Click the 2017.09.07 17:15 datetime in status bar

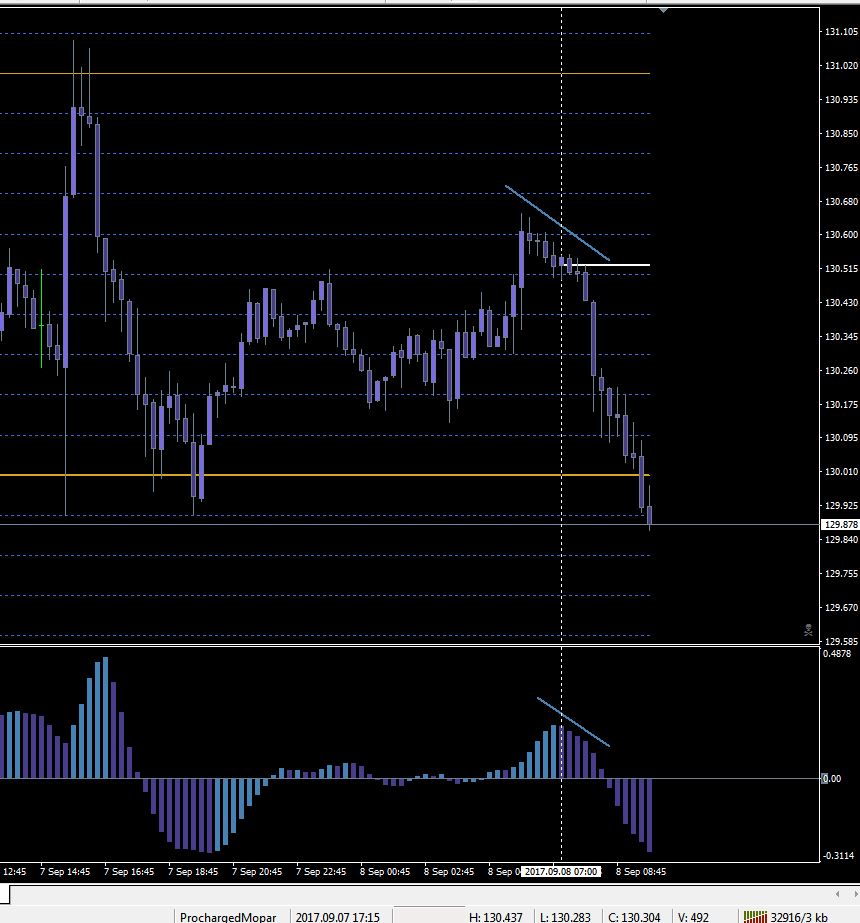pyautogui.click(x=337, y=917)
